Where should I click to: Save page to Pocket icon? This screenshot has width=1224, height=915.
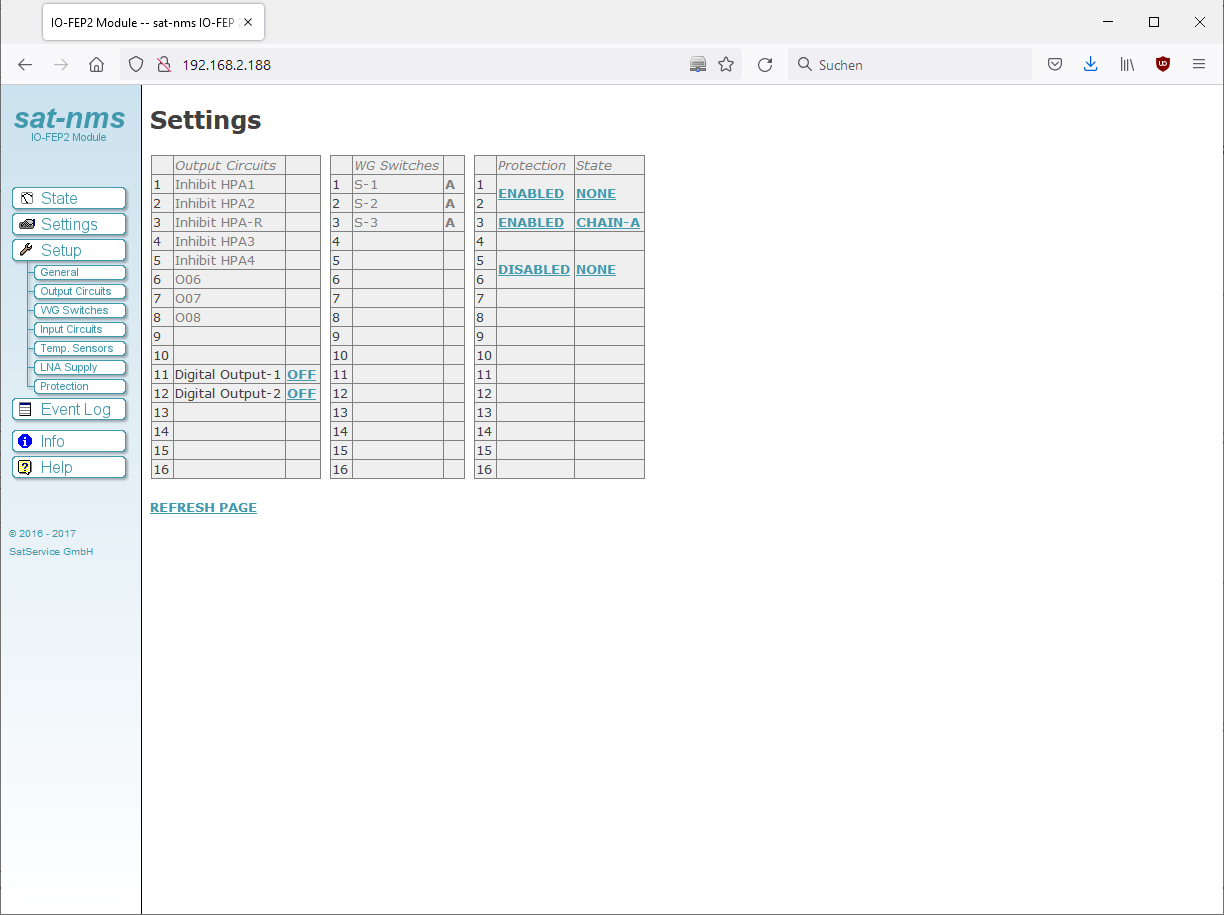tap(1054, 65)
